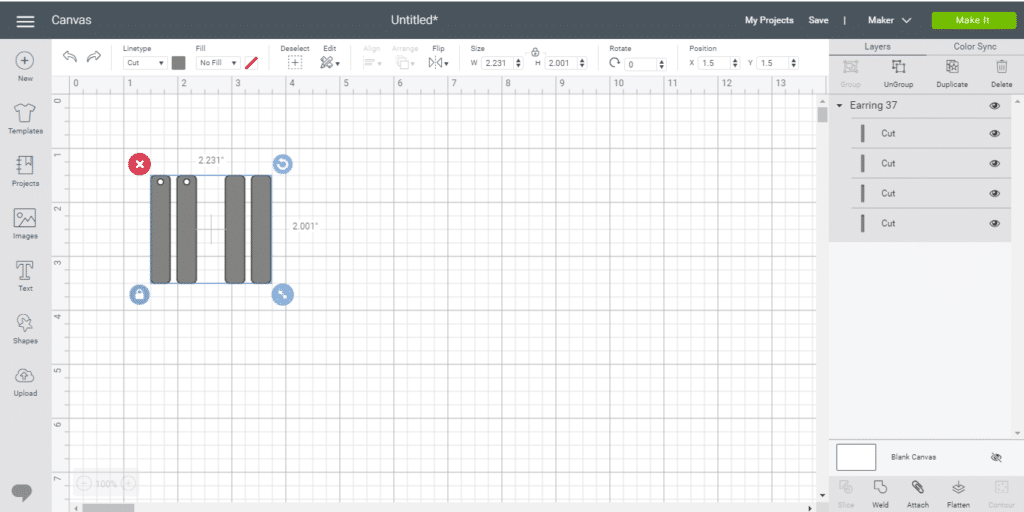Open the hamburger main menu
The height and width of the screenshot is (512, 1024).
(x=26, y=21)
